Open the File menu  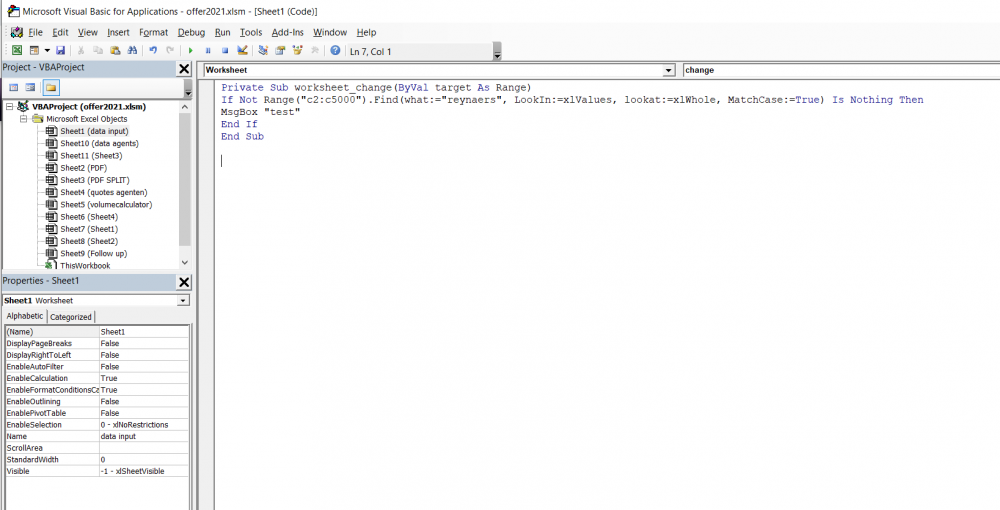[x=36, y=33]
